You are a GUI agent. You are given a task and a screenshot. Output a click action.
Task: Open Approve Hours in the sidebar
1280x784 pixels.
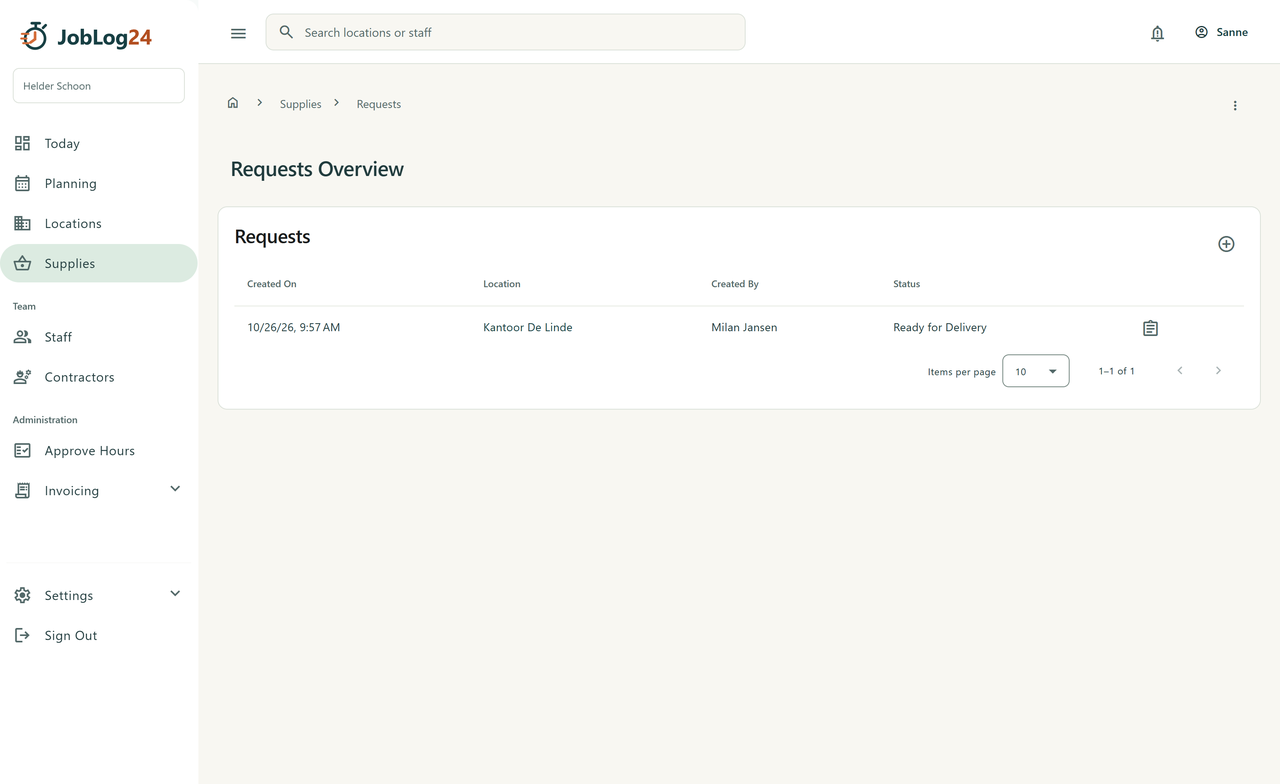pos(98,451)
